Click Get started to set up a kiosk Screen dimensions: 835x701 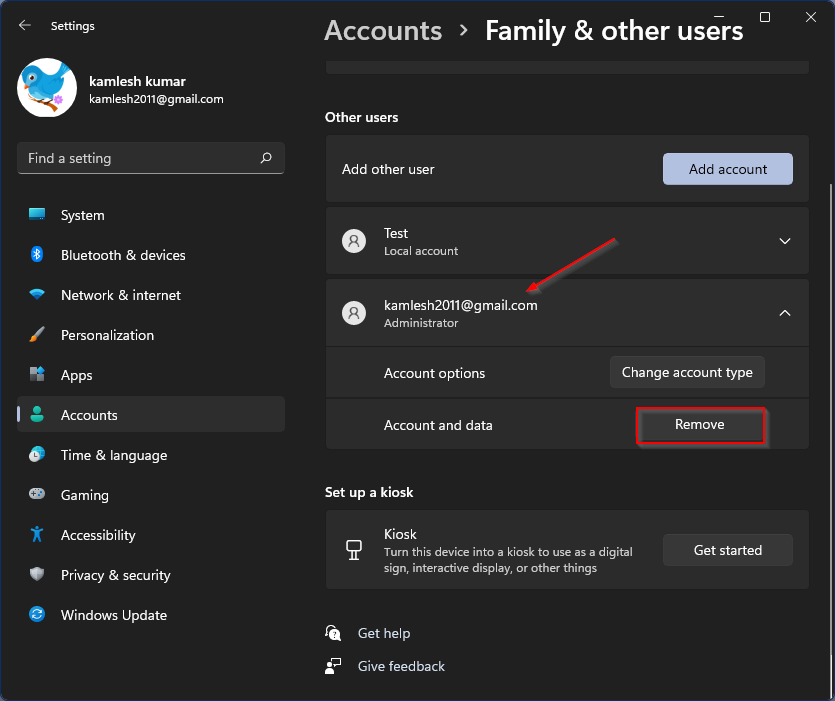pyautogui.click(x=727, y=550)
